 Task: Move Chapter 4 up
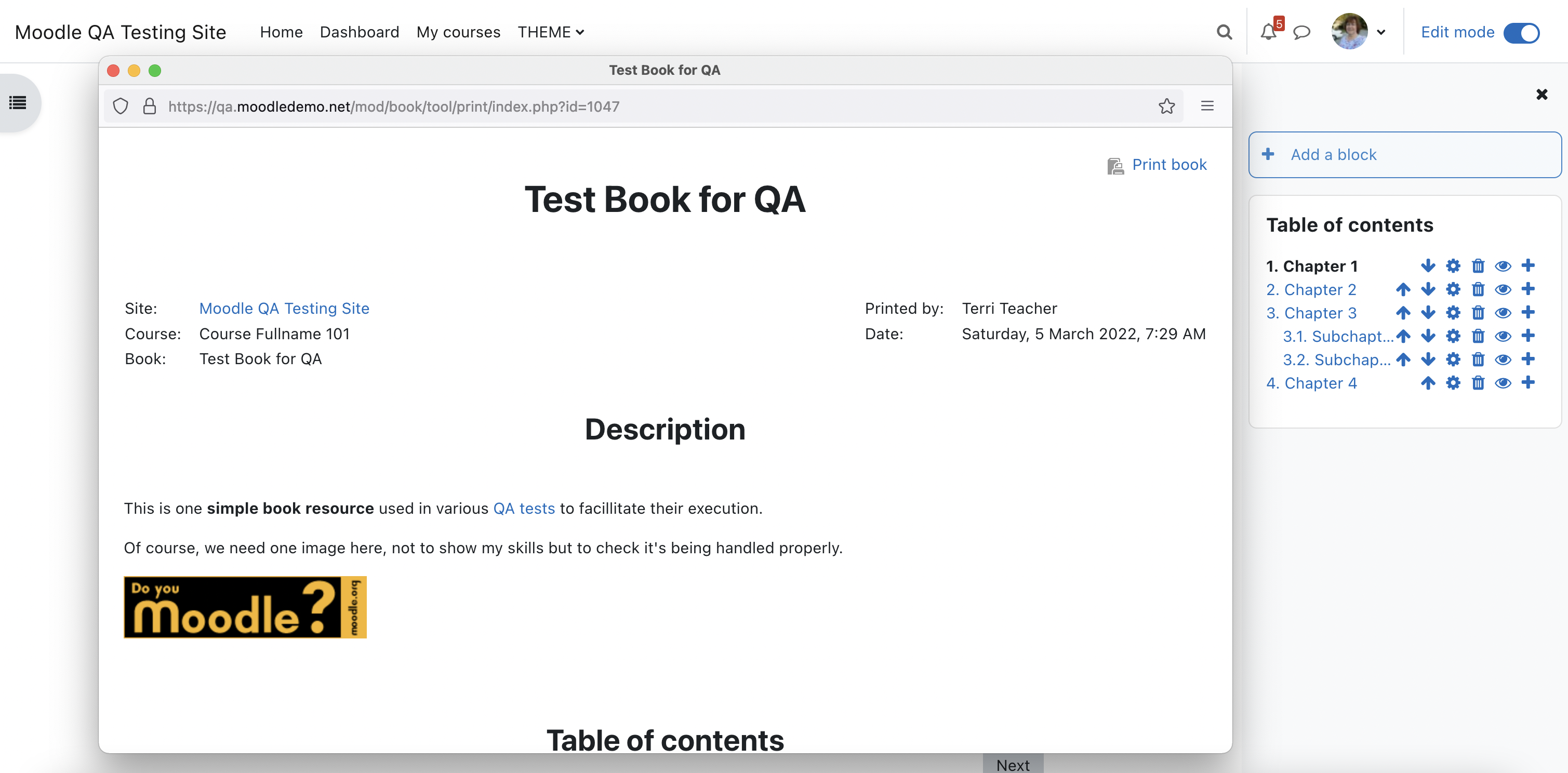click(1428, 383)
